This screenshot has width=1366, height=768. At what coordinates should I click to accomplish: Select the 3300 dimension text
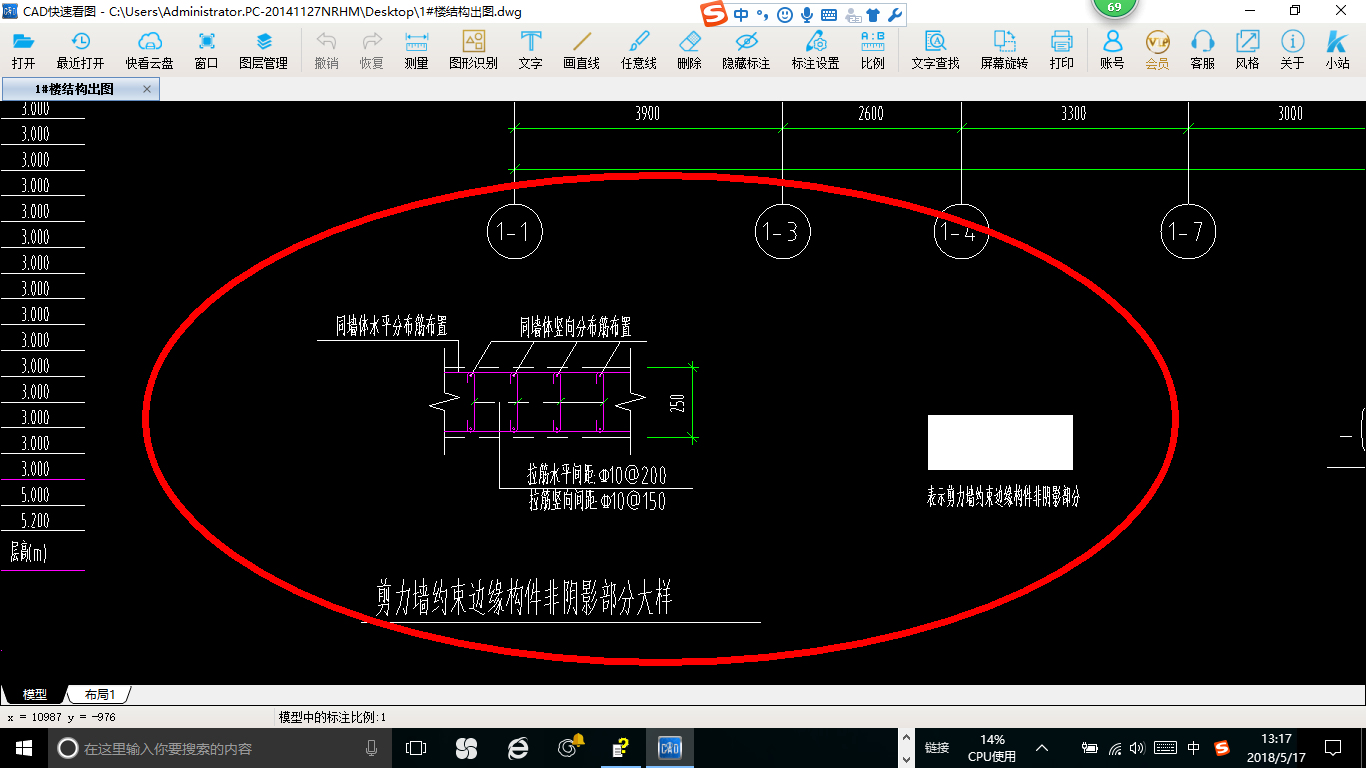[1073, 114]
